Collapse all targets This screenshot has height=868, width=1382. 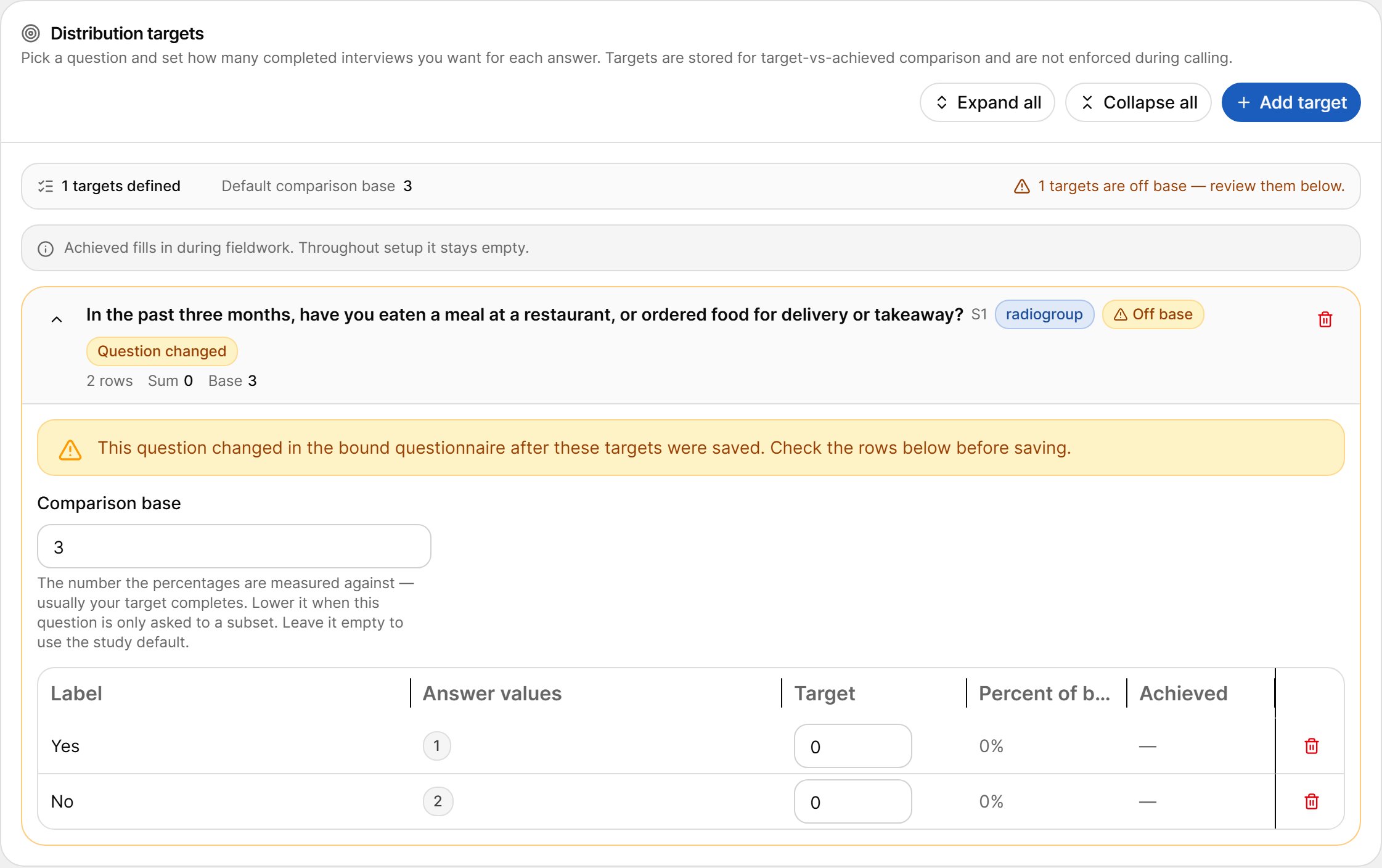click(x=1138, y=102)
